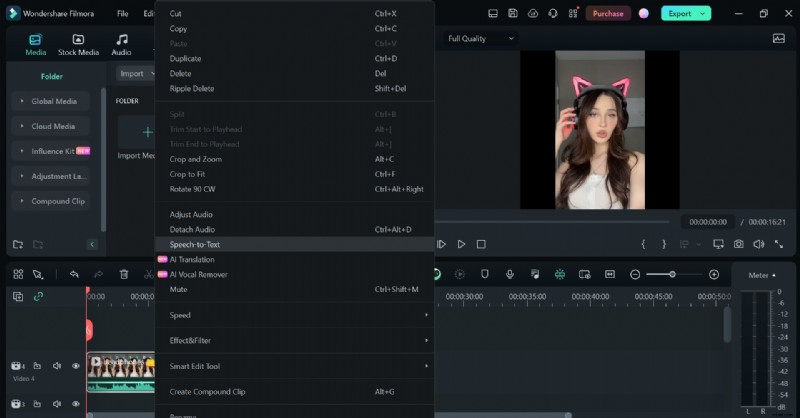800x418 pixels.
Task: Click Adjust Audio in context menu
Action: 294,215
